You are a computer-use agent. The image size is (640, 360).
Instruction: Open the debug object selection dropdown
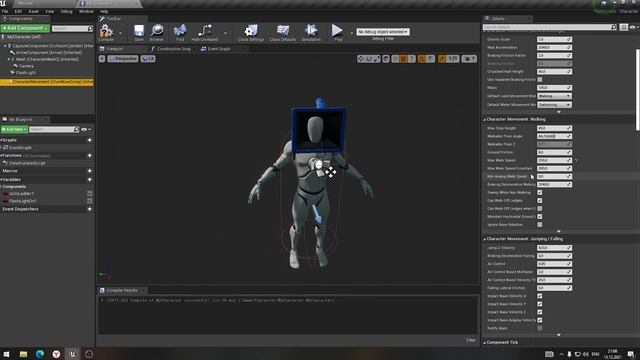382,31
